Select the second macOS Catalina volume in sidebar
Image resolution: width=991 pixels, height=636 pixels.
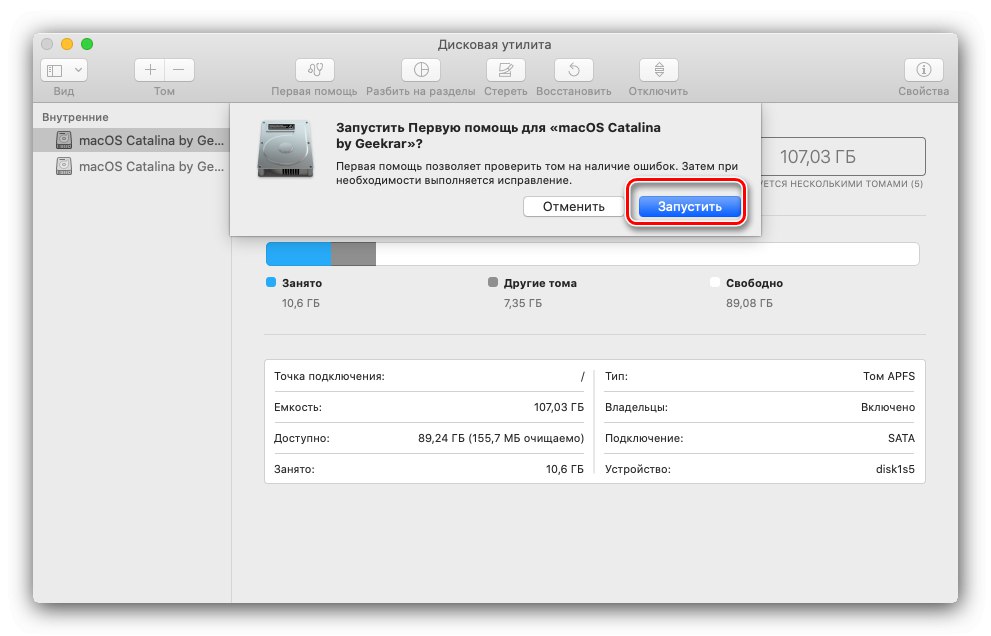pyautogui.click(x=130, y=166)
